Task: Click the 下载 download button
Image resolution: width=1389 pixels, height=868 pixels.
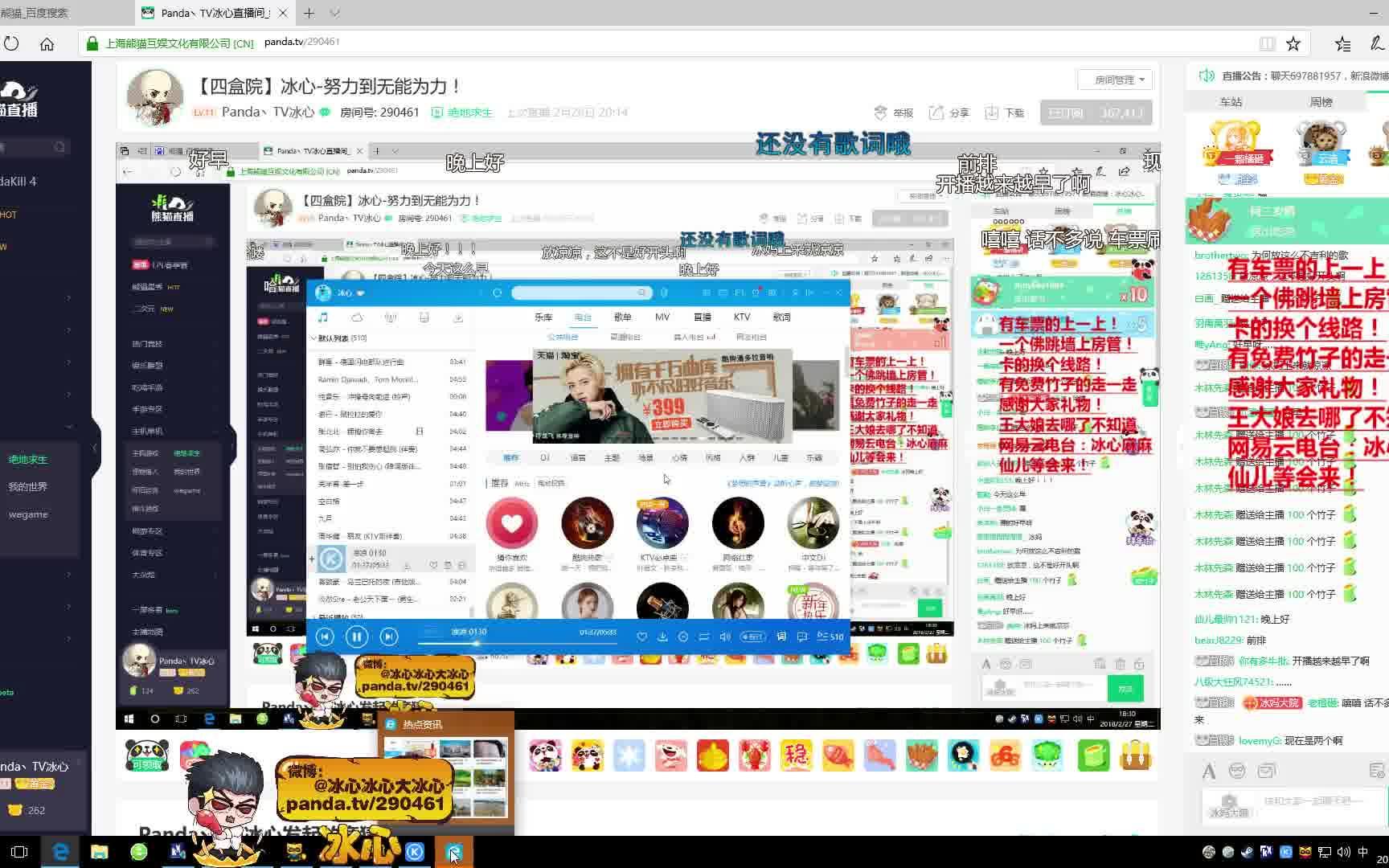Action: coord(1005,113)
